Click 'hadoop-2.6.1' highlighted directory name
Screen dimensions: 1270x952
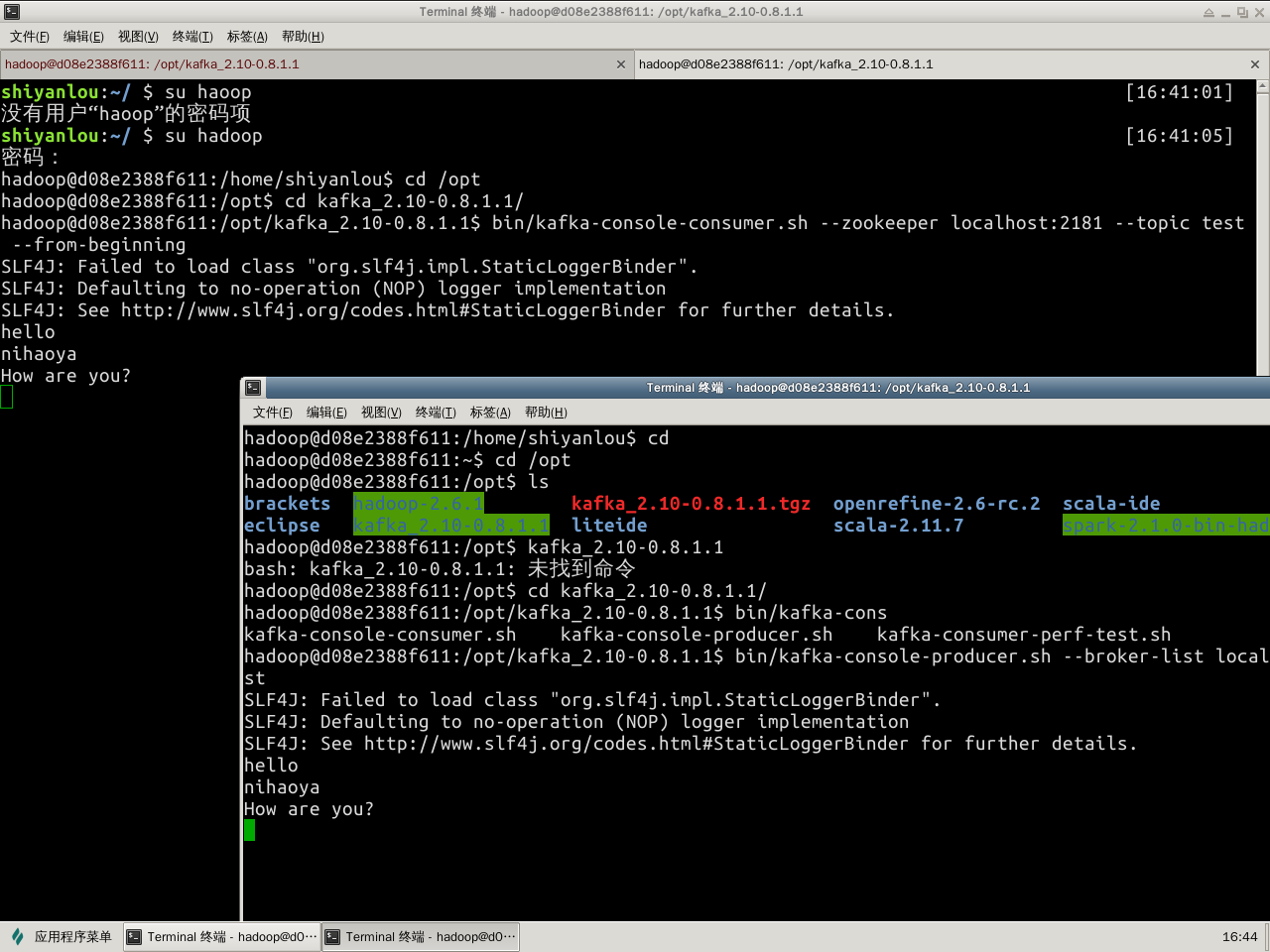coord(419,504)
